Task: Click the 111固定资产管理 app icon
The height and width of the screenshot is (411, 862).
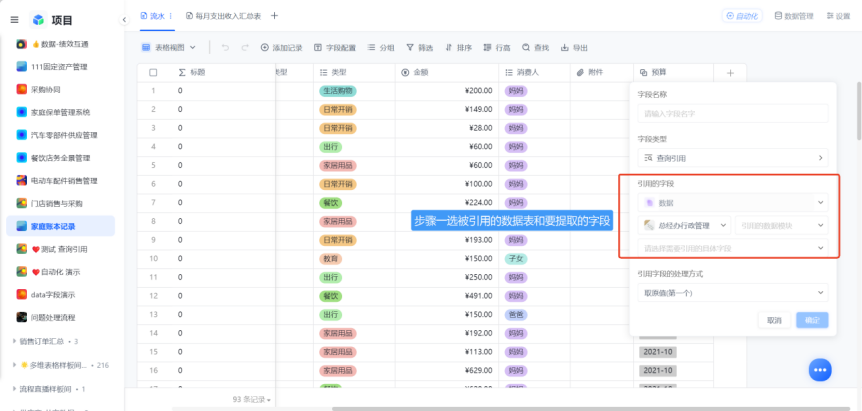Action: tap(21, 66)
